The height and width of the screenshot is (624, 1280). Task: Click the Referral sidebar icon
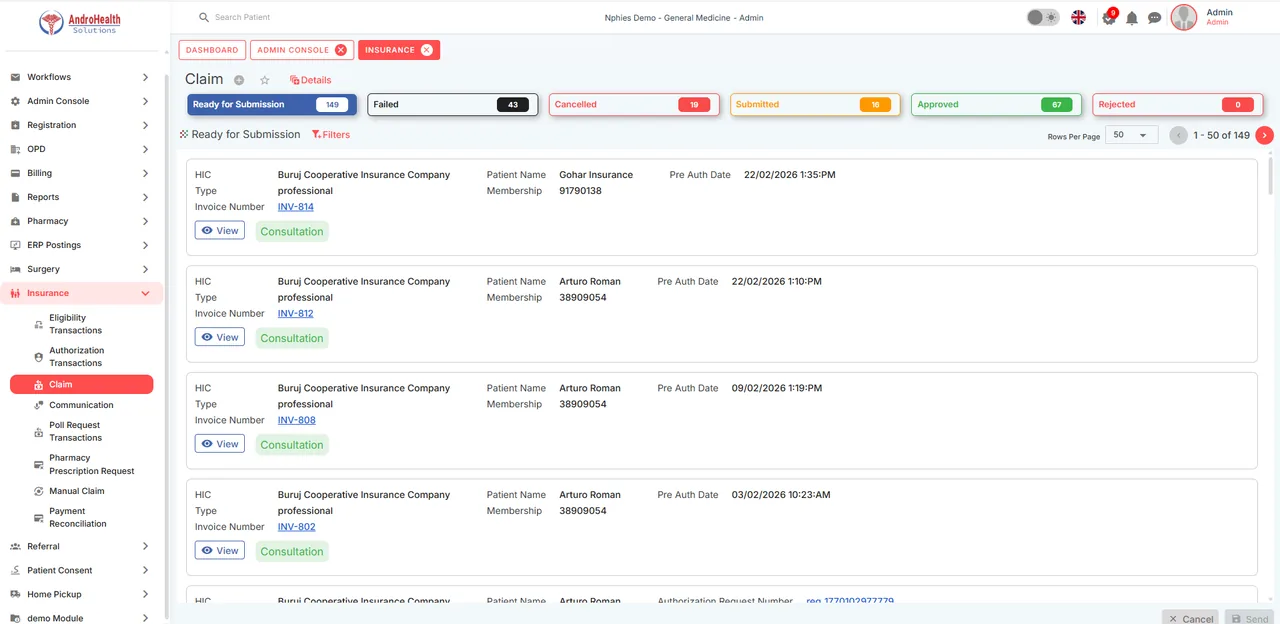click(x=15, y=546)
